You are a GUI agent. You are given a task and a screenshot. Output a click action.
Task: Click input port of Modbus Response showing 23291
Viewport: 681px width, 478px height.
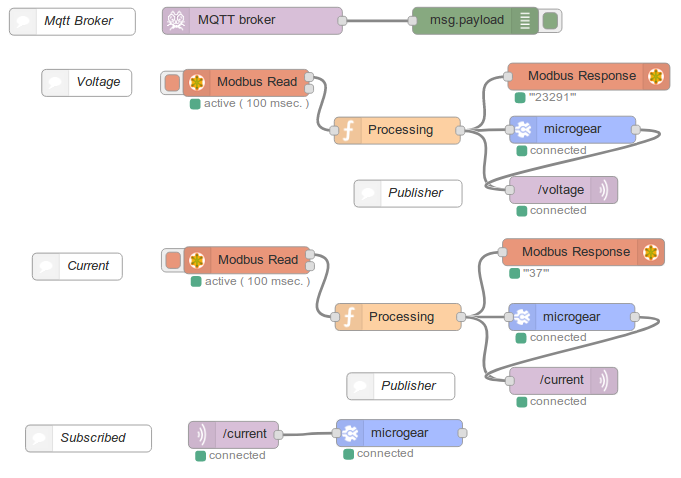click(508, 76)
